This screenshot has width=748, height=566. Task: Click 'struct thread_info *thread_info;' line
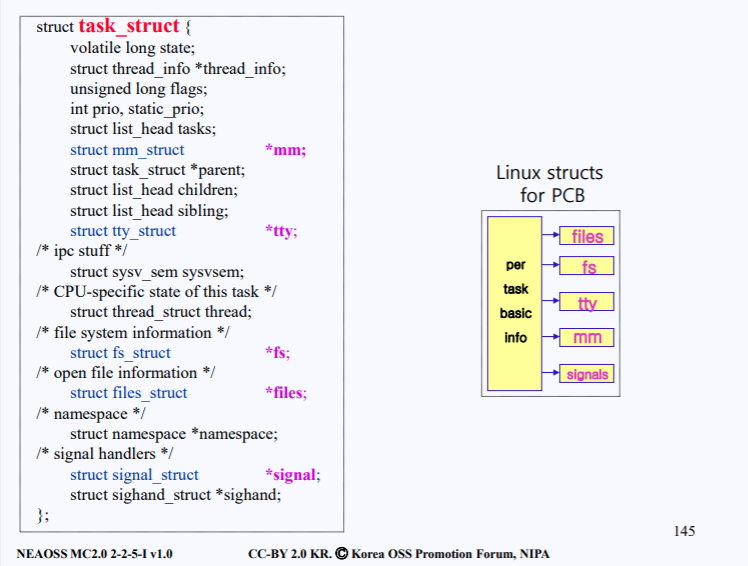178,69
